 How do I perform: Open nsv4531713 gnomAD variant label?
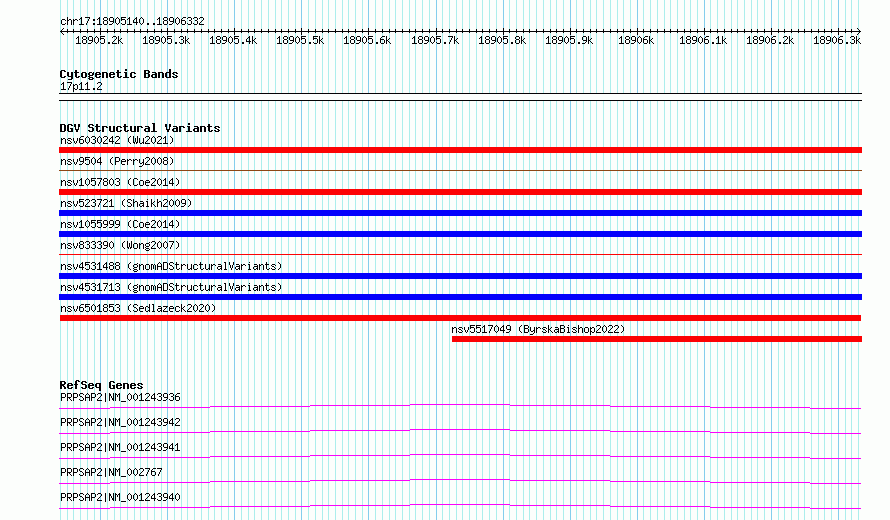click(x=171, y=287)
